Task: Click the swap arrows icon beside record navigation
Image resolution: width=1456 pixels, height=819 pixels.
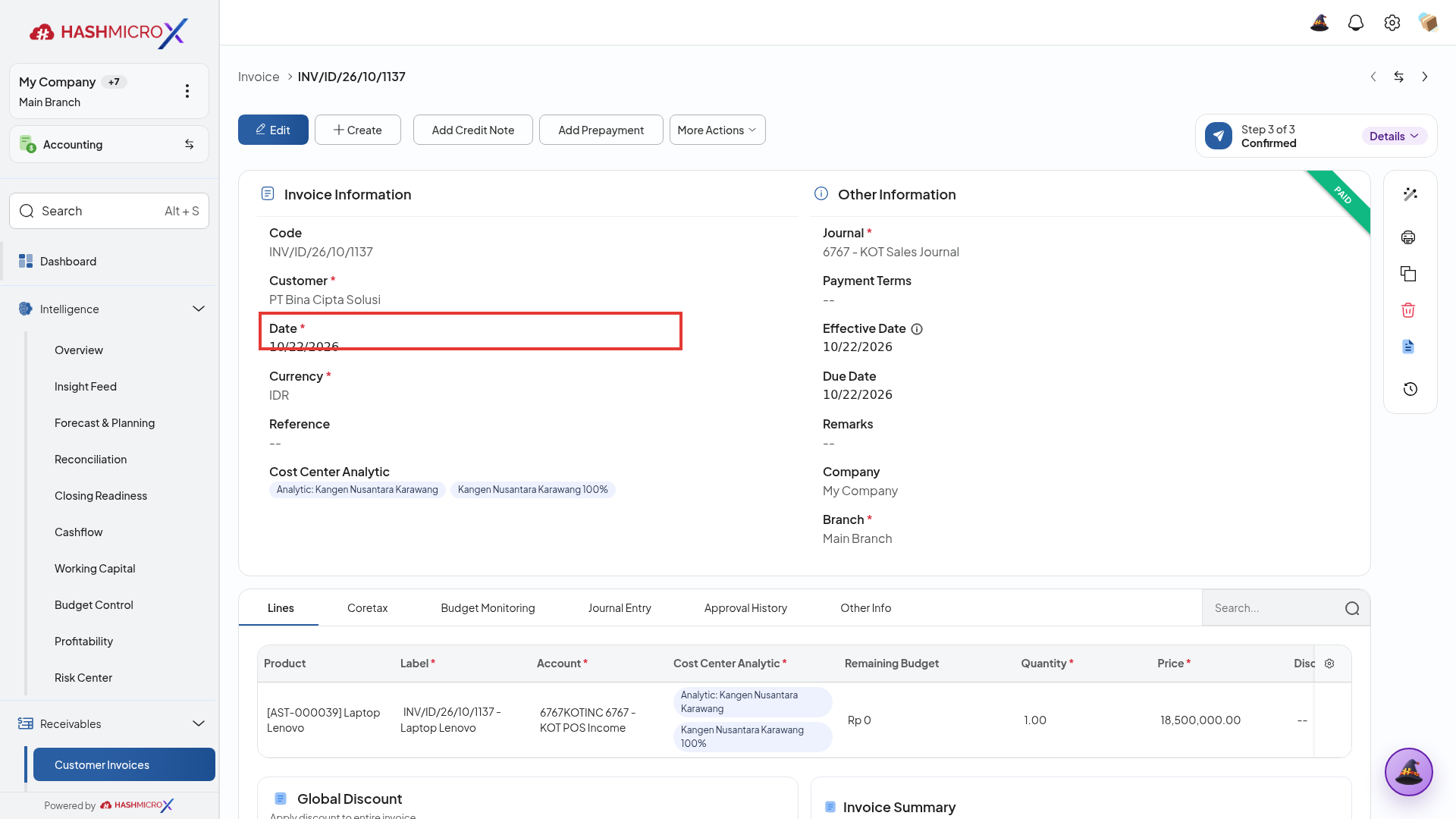Action: (x=1399, y=77)
